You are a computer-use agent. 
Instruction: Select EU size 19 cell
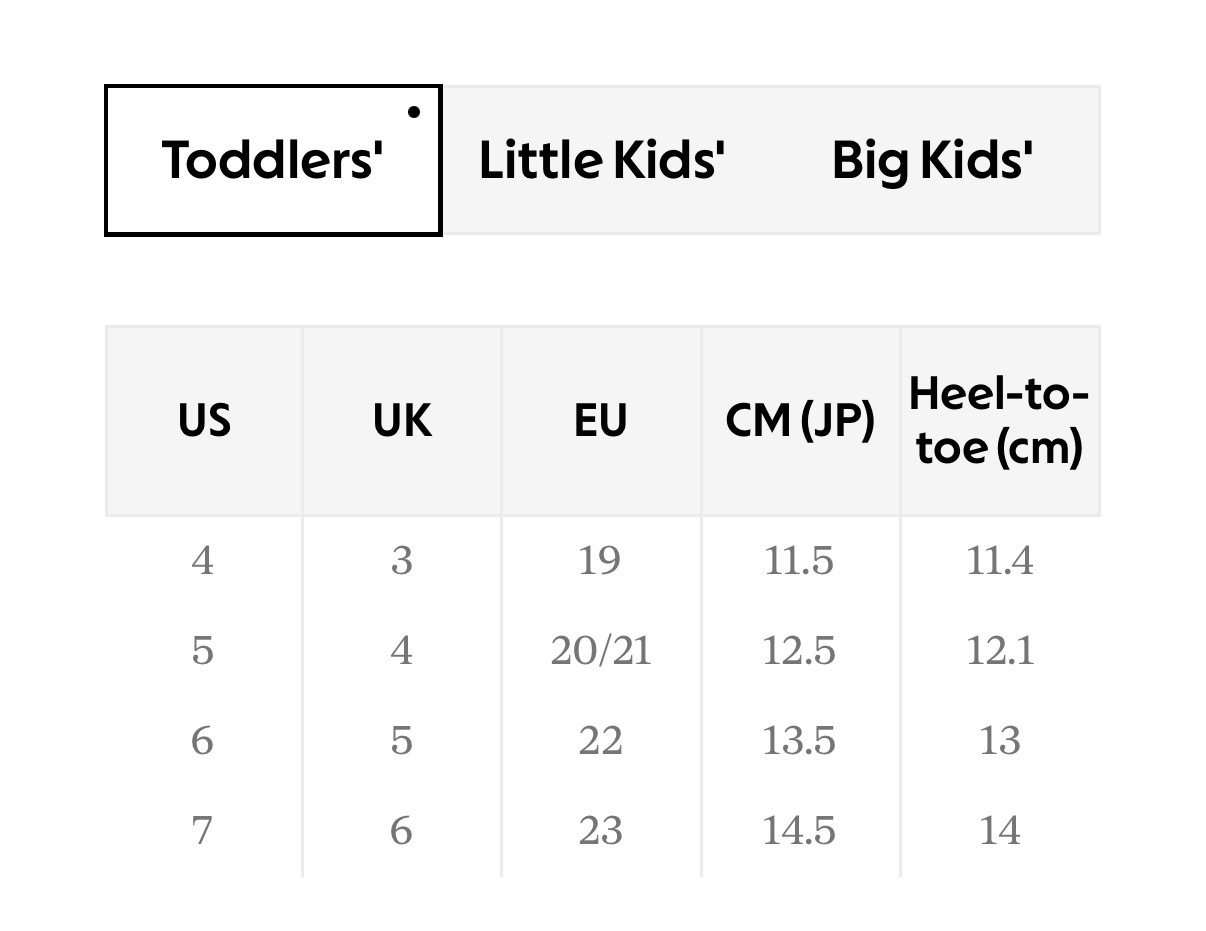click(x=600, y=561)
